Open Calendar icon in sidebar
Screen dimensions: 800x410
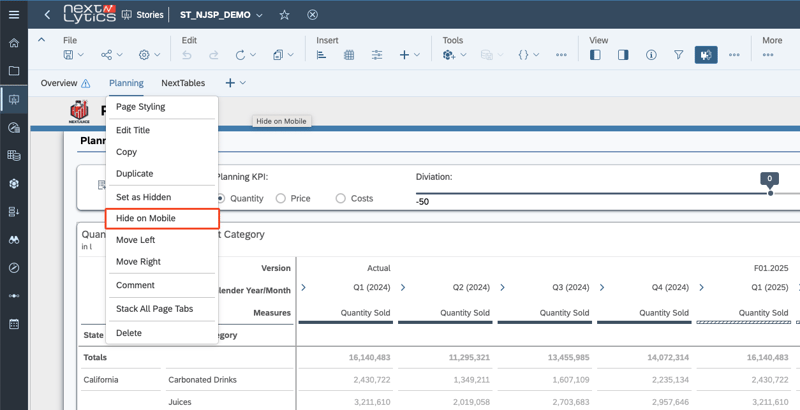point(14,324)
